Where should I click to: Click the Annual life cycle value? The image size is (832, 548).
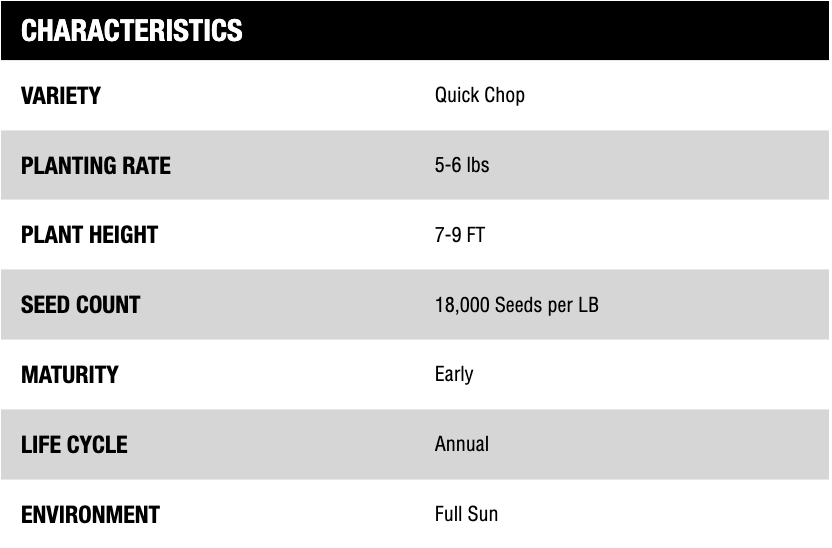(462, 444)
